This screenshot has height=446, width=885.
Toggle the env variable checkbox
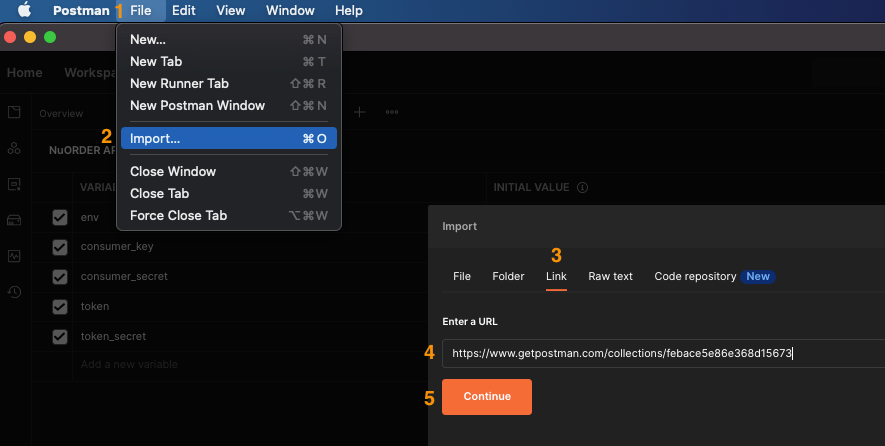[x=60, y=217]
